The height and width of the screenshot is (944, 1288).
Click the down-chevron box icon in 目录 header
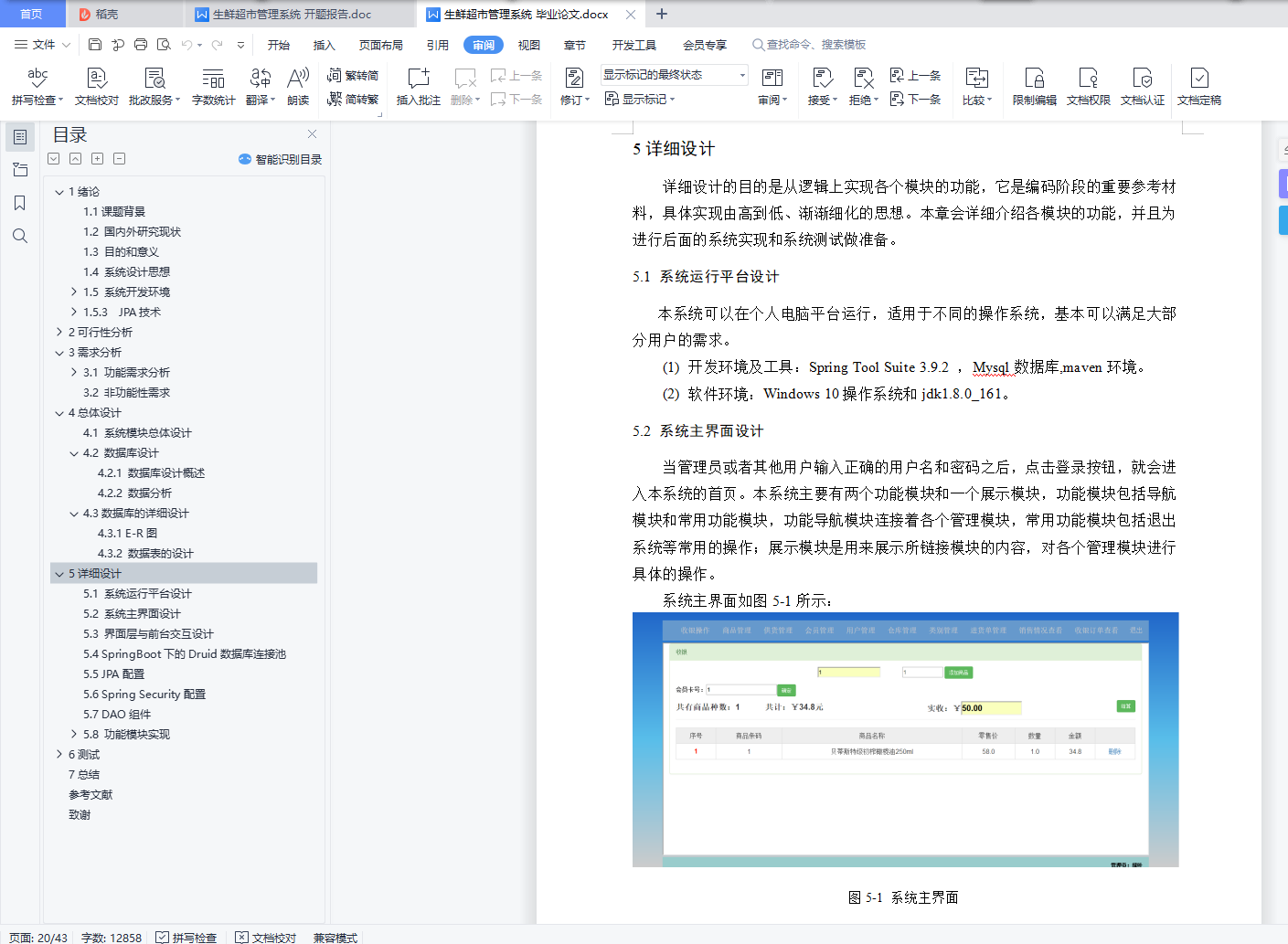click(54, 159)
